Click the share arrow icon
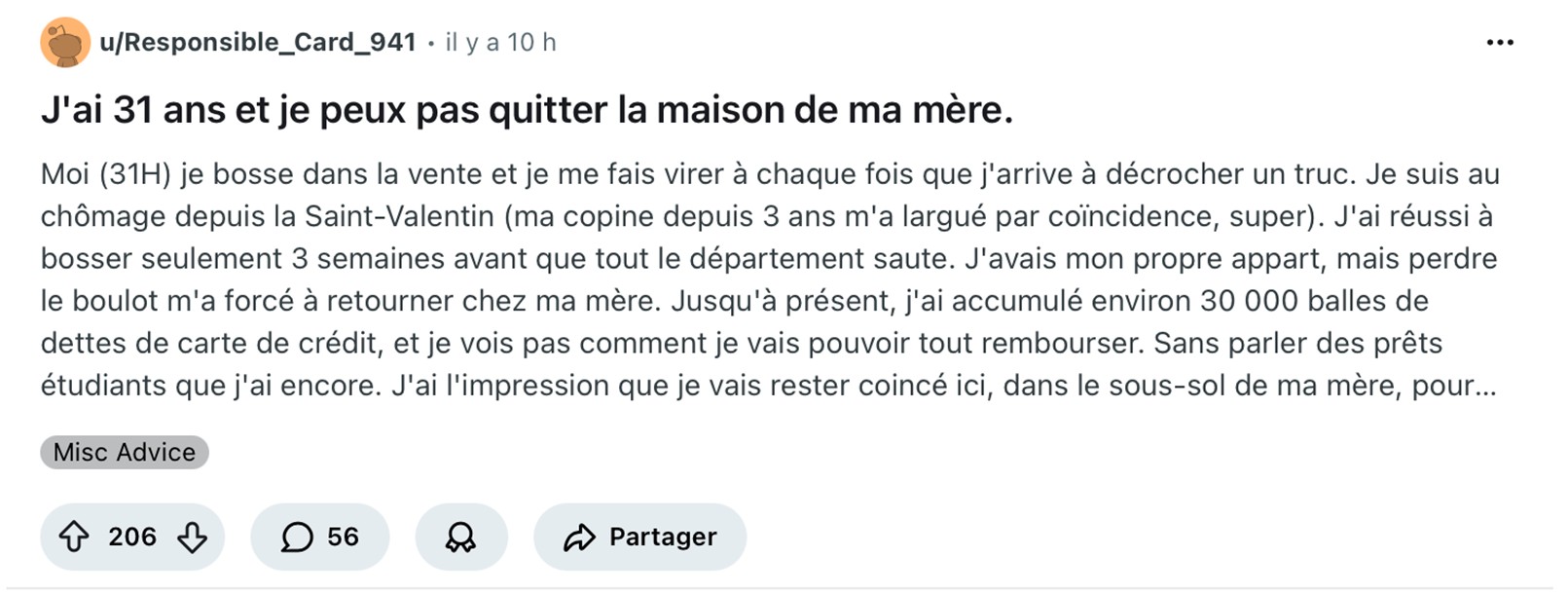 click(579, 537)
